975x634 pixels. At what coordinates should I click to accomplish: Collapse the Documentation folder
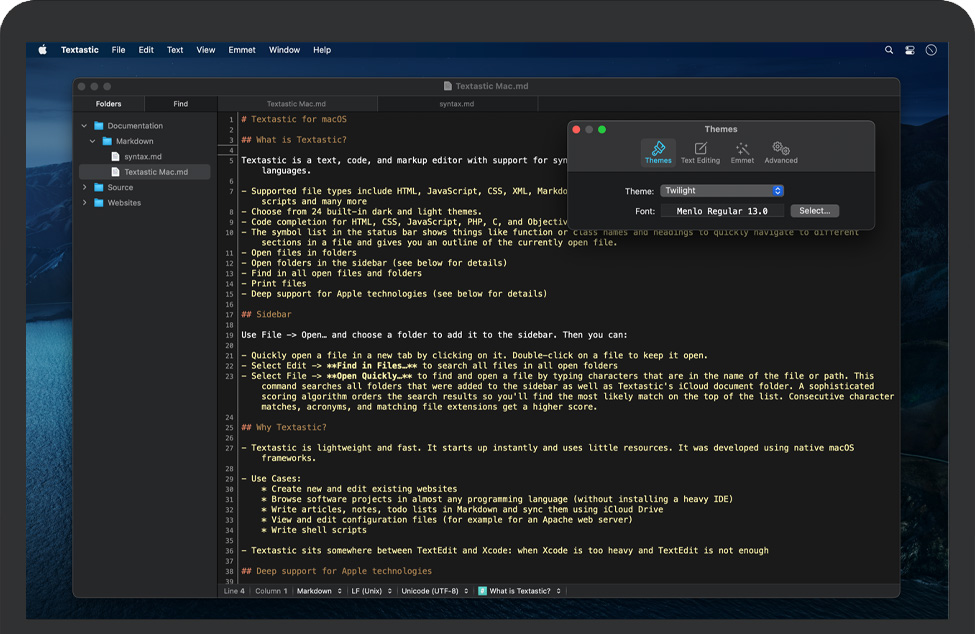coord(85,126)
